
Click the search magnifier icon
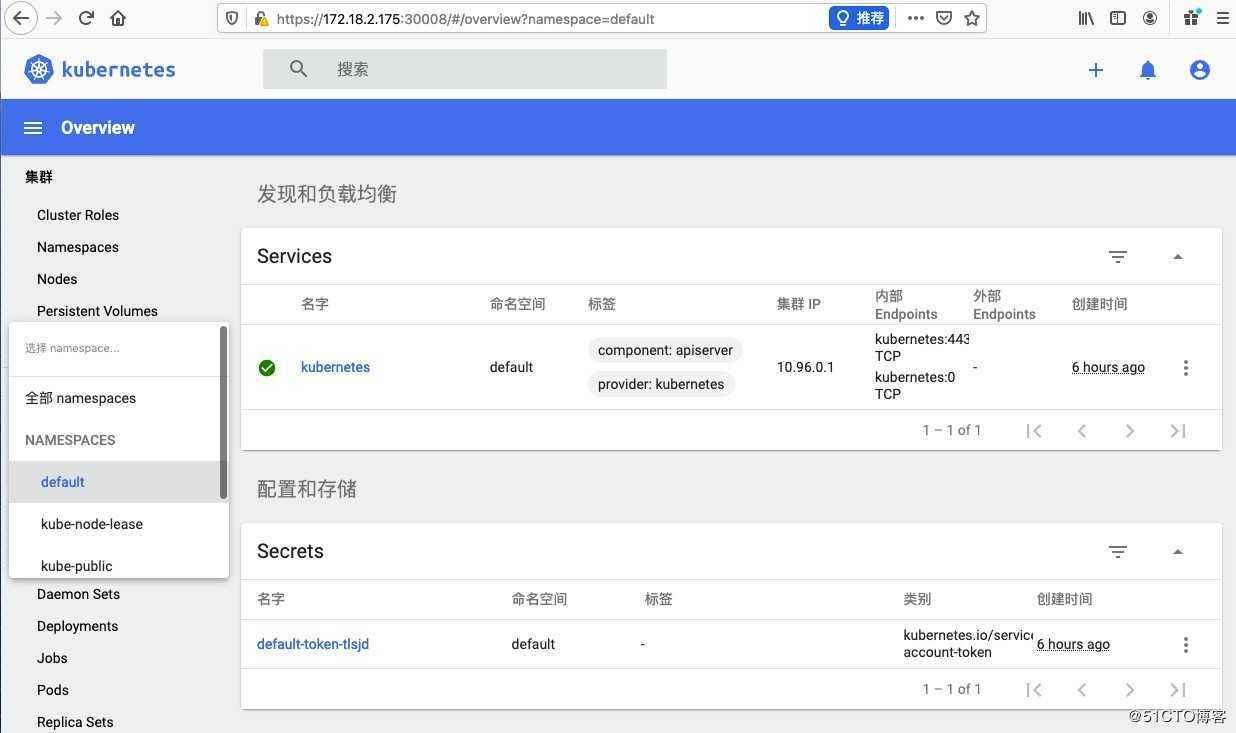coord(298,68)
